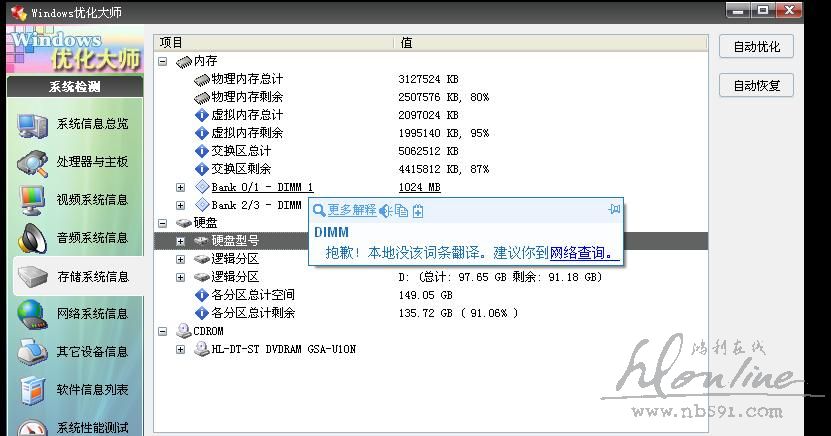Select 音频系统信息 speaker icon

(33, 238)
